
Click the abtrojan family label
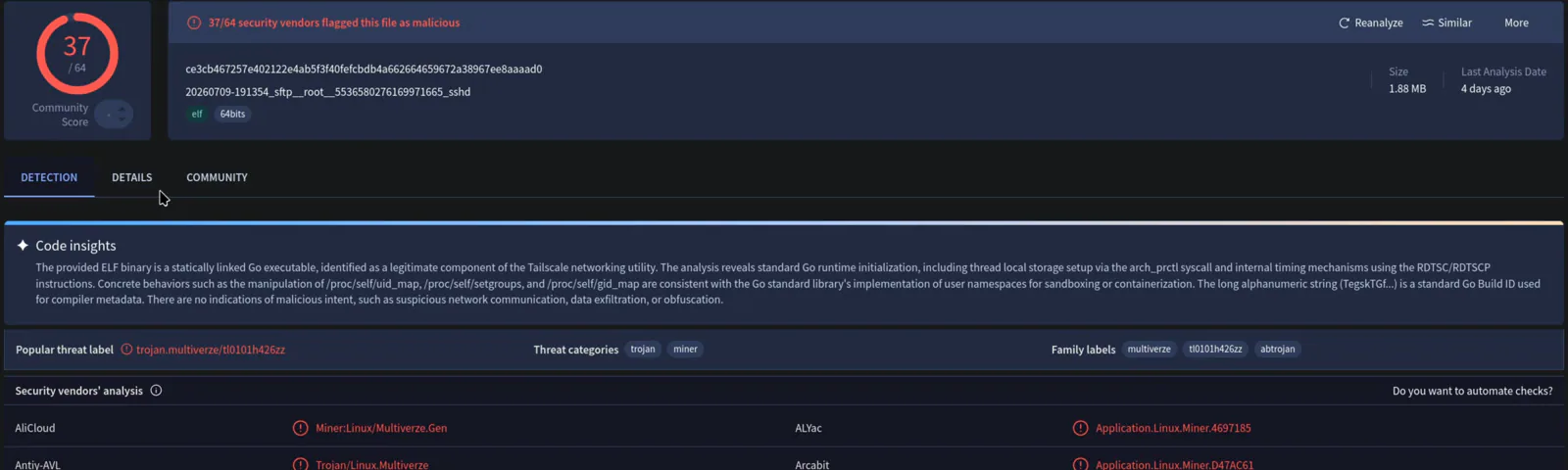(x=1277, y=350)
